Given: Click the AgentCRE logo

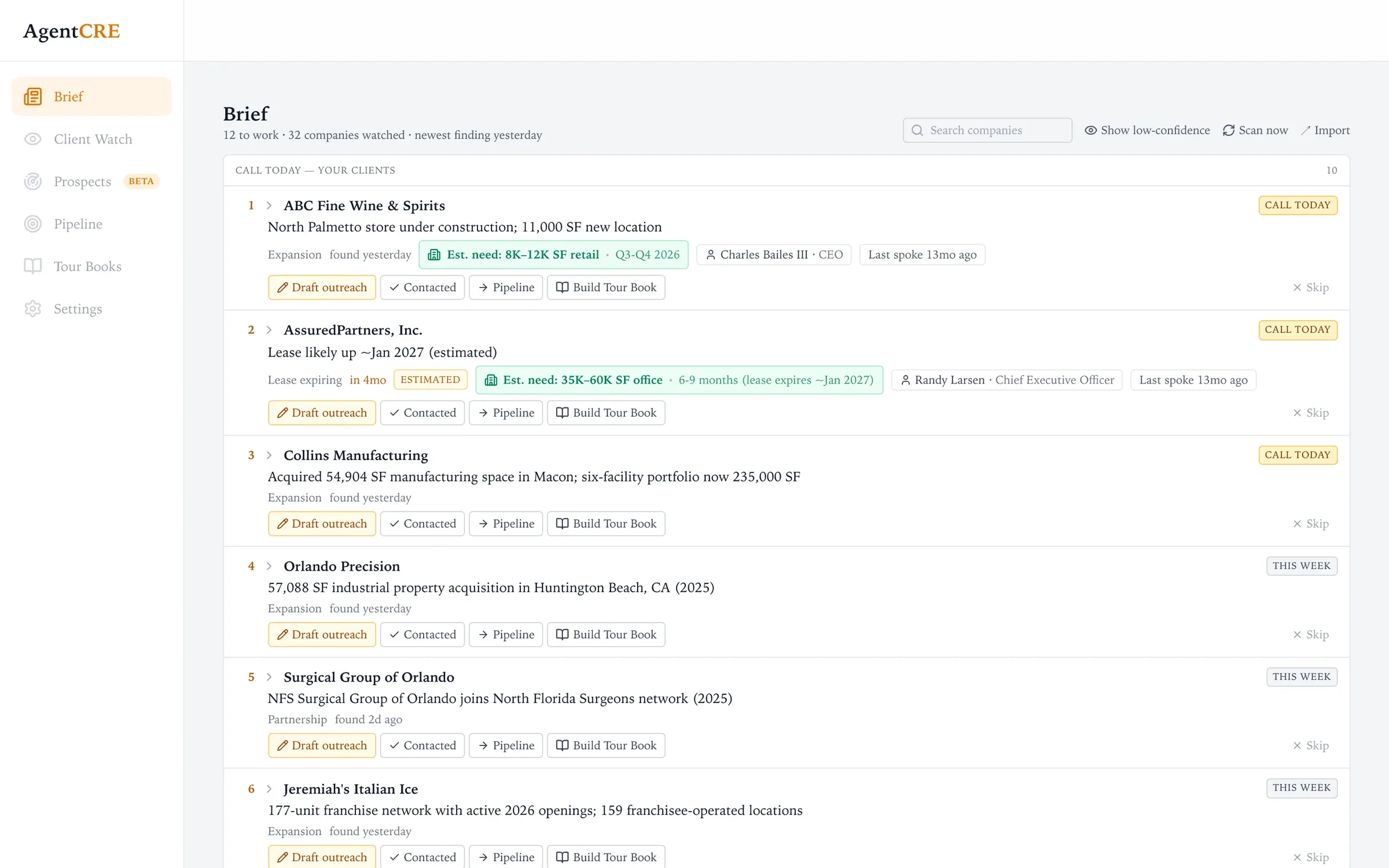Looking at the screenshot, I should click(x=72, y=31).
